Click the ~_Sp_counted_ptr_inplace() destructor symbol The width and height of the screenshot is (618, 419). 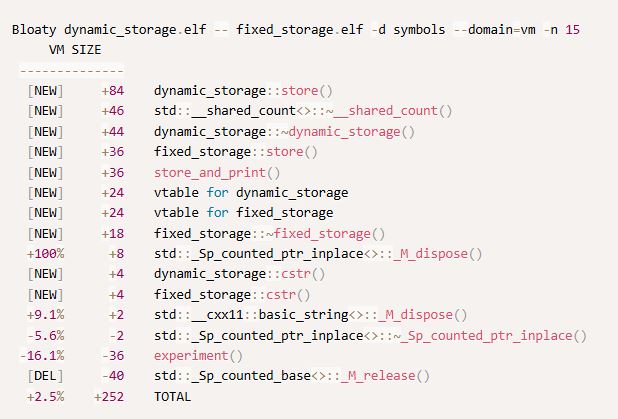[x=370, y=335]
